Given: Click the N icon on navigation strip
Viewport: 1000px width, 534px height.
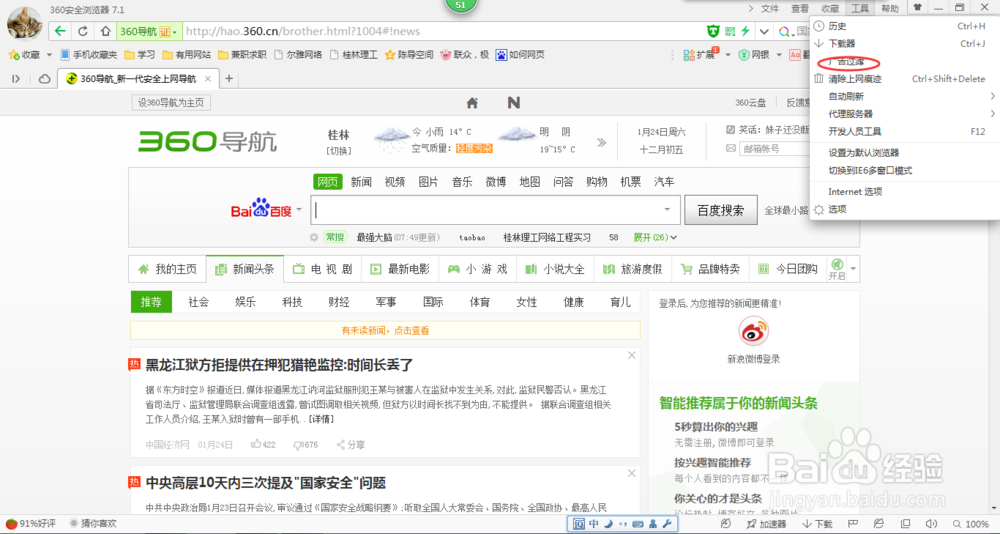Looking at the screenshot, I should click(513, 103).
